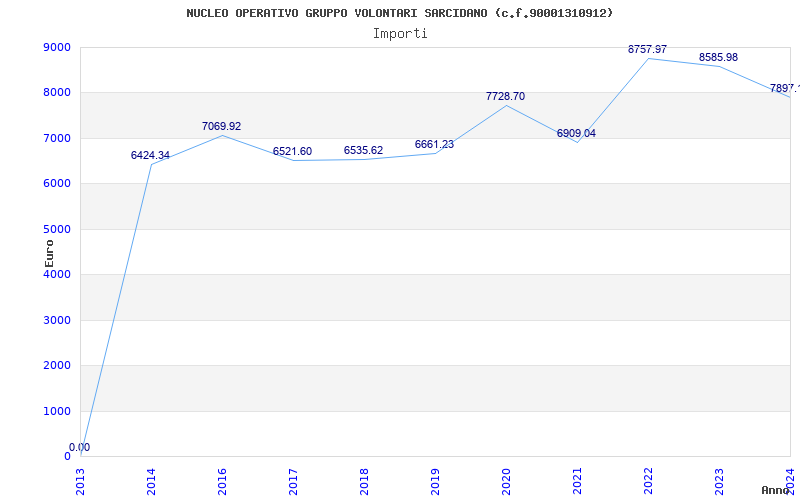Click the 9000 y-axis tick label
800x500 pixels.
tap(57, 48)
